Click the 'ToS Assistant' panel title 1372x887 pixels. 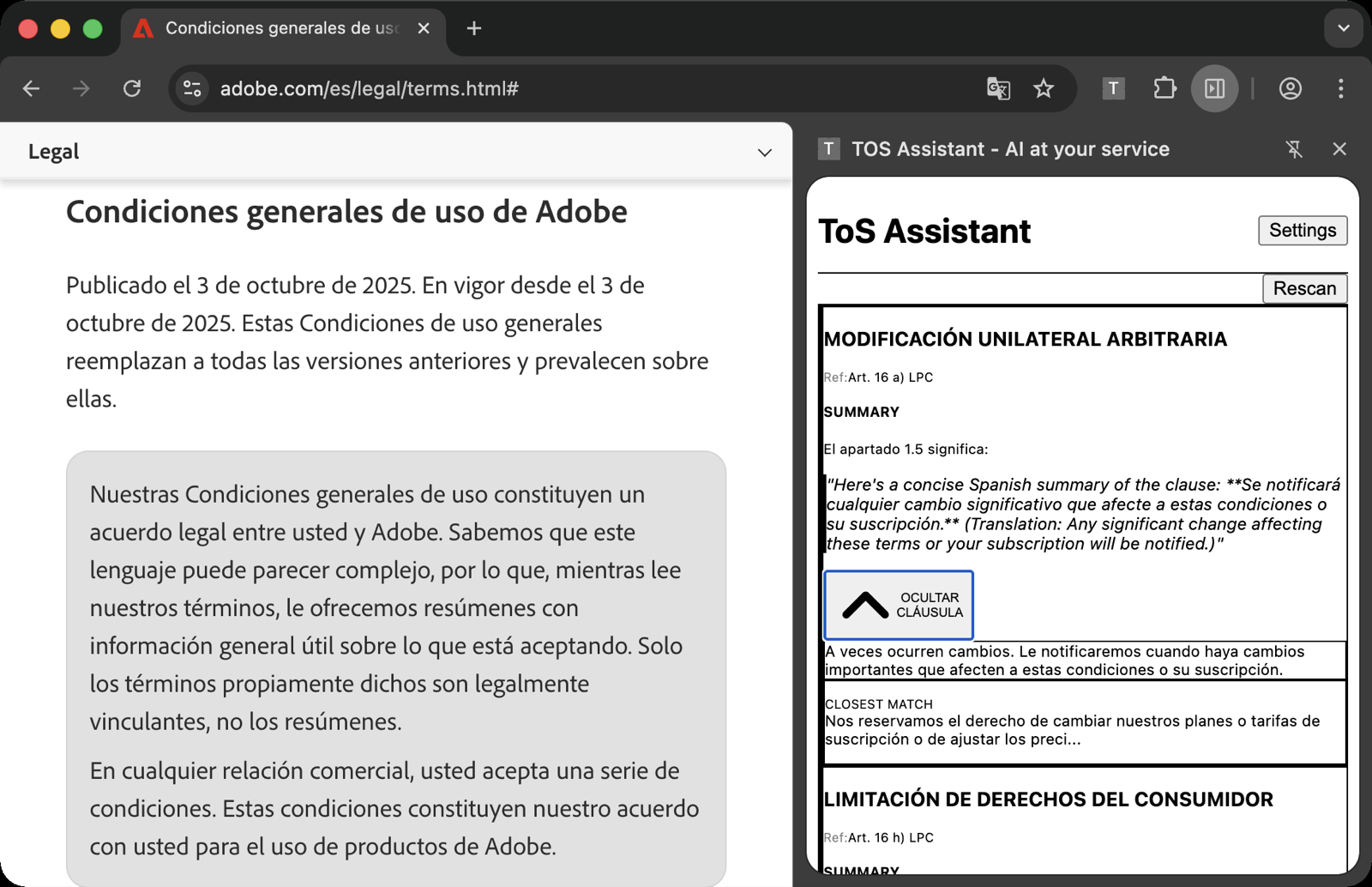pos(924,232)
